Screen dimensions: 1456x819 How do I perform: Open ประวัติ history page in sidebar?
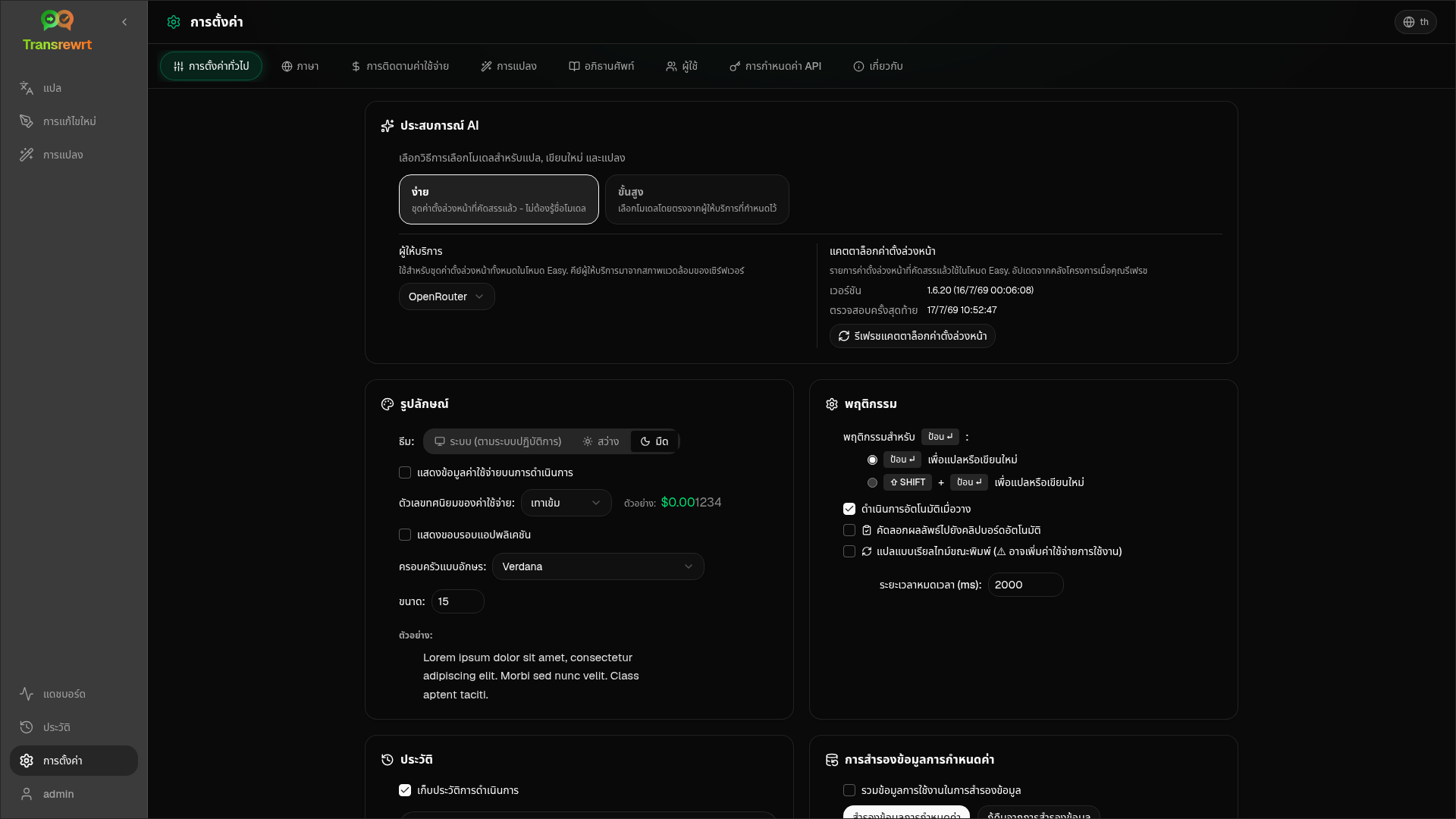click(74, 727)
